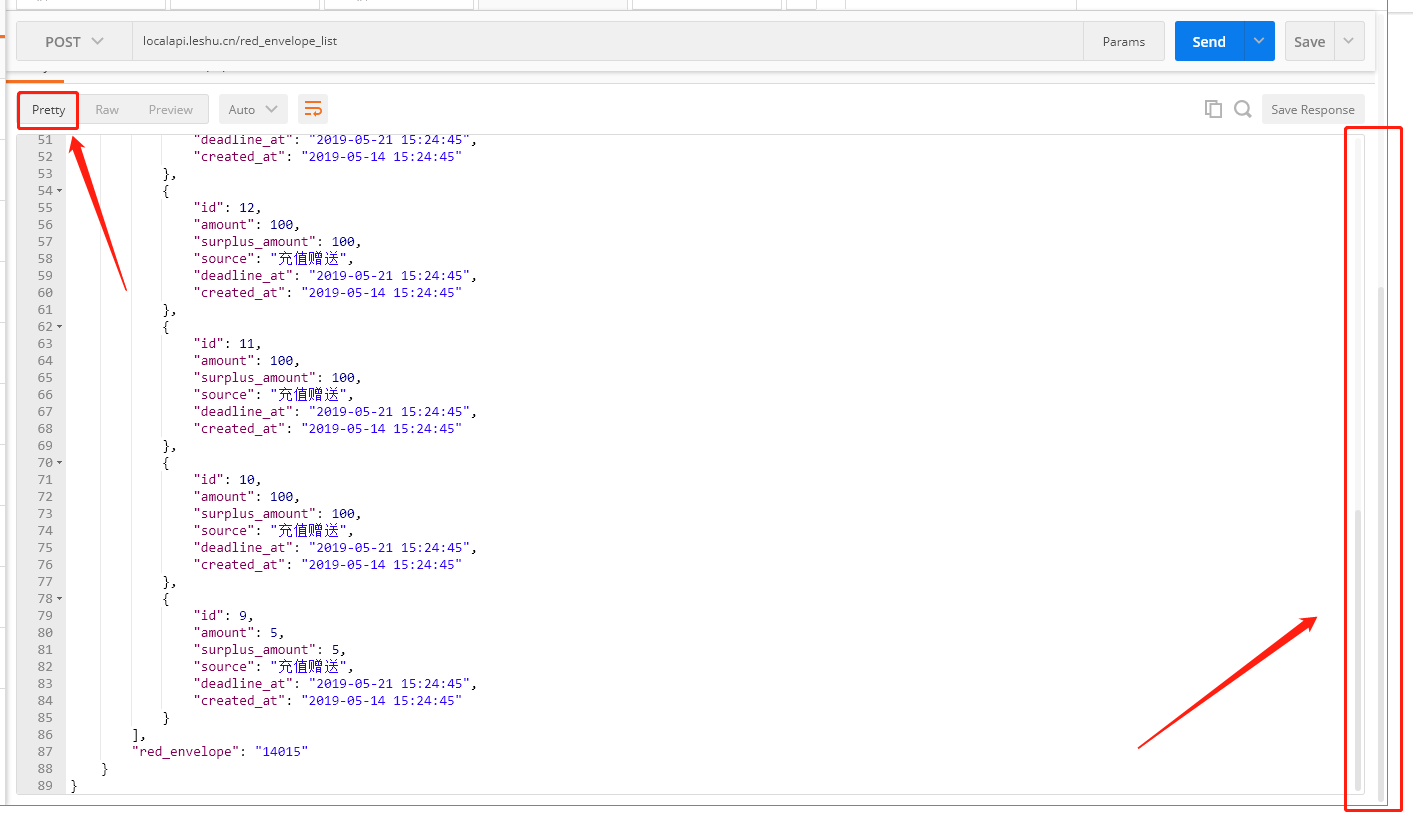Select the copy-to-clipboard icon above the response

click(x=1213, y=109)
